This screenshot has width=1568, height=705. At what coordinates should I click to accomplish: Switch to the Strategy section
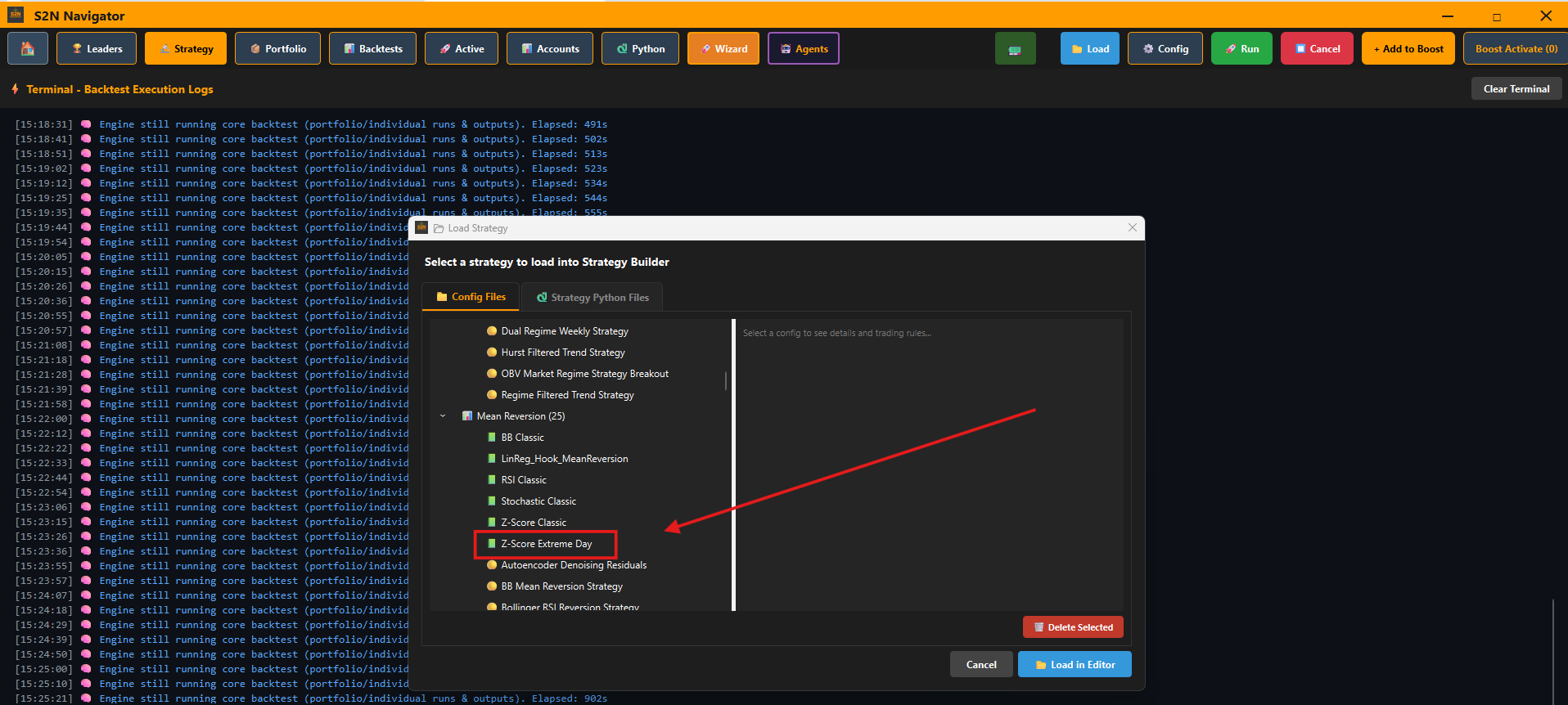(x=187, y=48)
